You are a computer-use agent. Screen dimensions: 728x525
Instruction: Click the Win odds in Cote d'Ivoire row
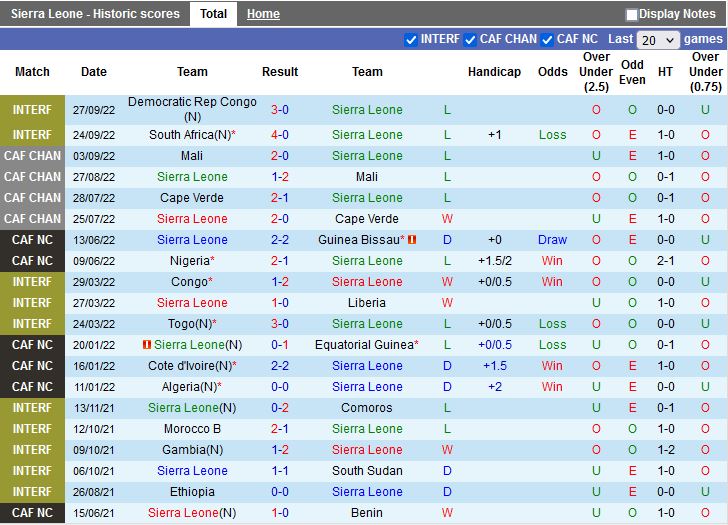click(552, 366)
